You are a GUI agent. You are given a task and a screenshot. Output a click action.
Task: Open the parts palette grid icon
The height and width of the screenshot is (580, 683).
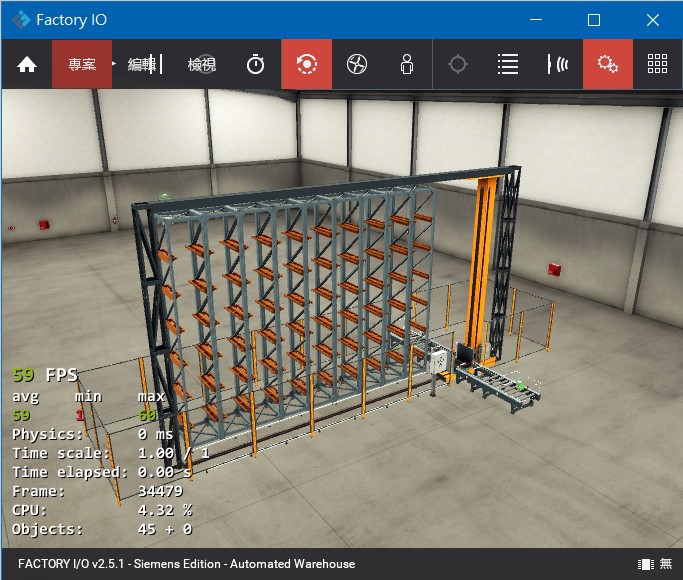[x=657, y=64]
